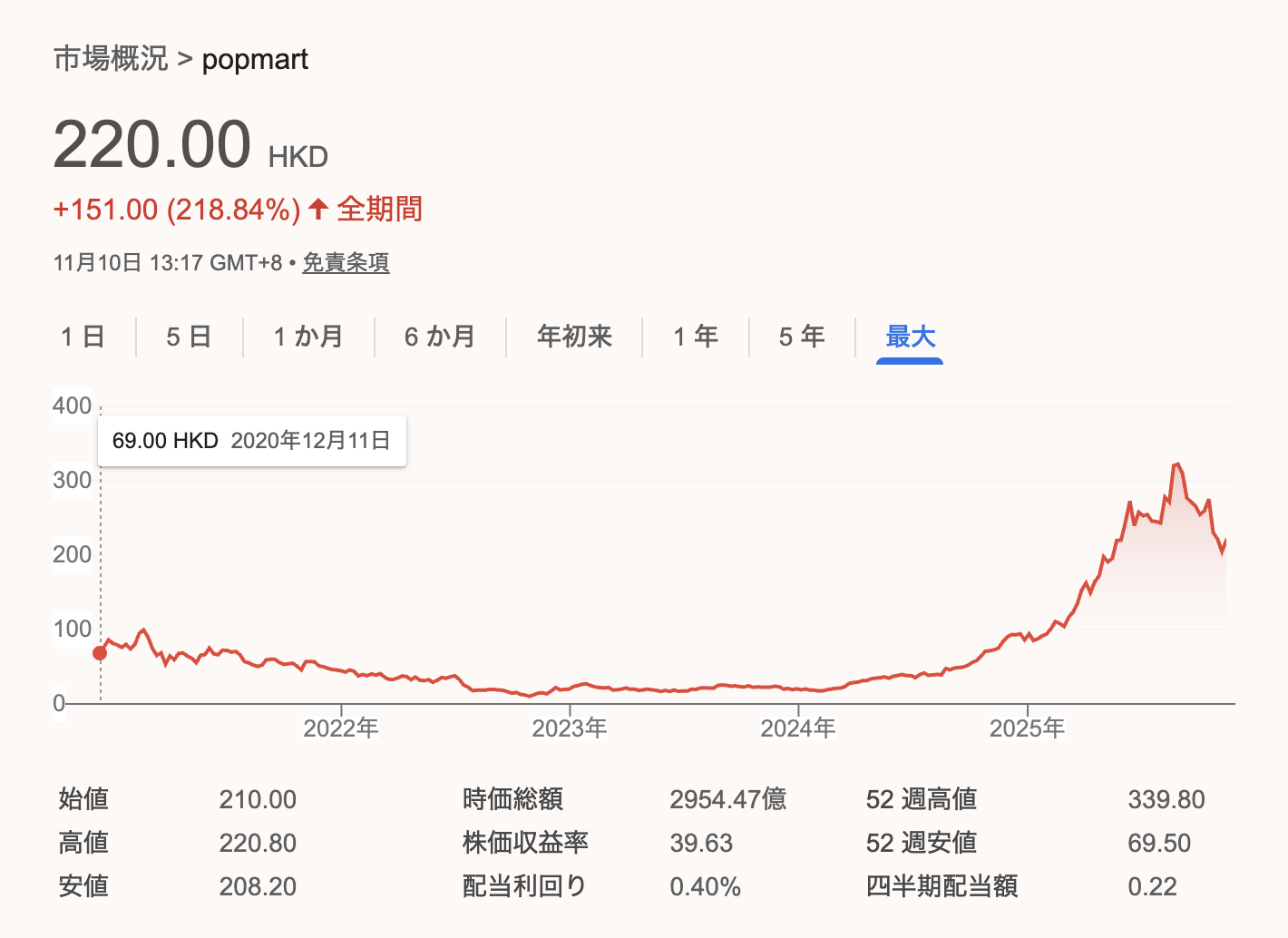Switch to the 1日 range tab

pos(83,337)
